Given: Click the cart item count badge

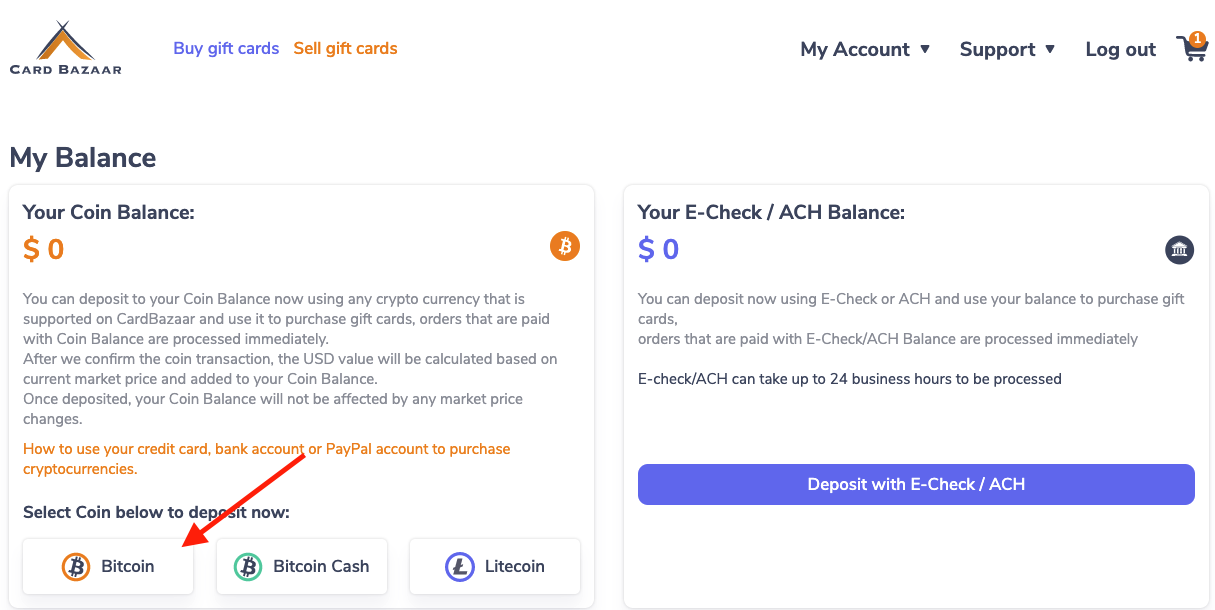Looking at the screenshot, I should click(1198, 39).
